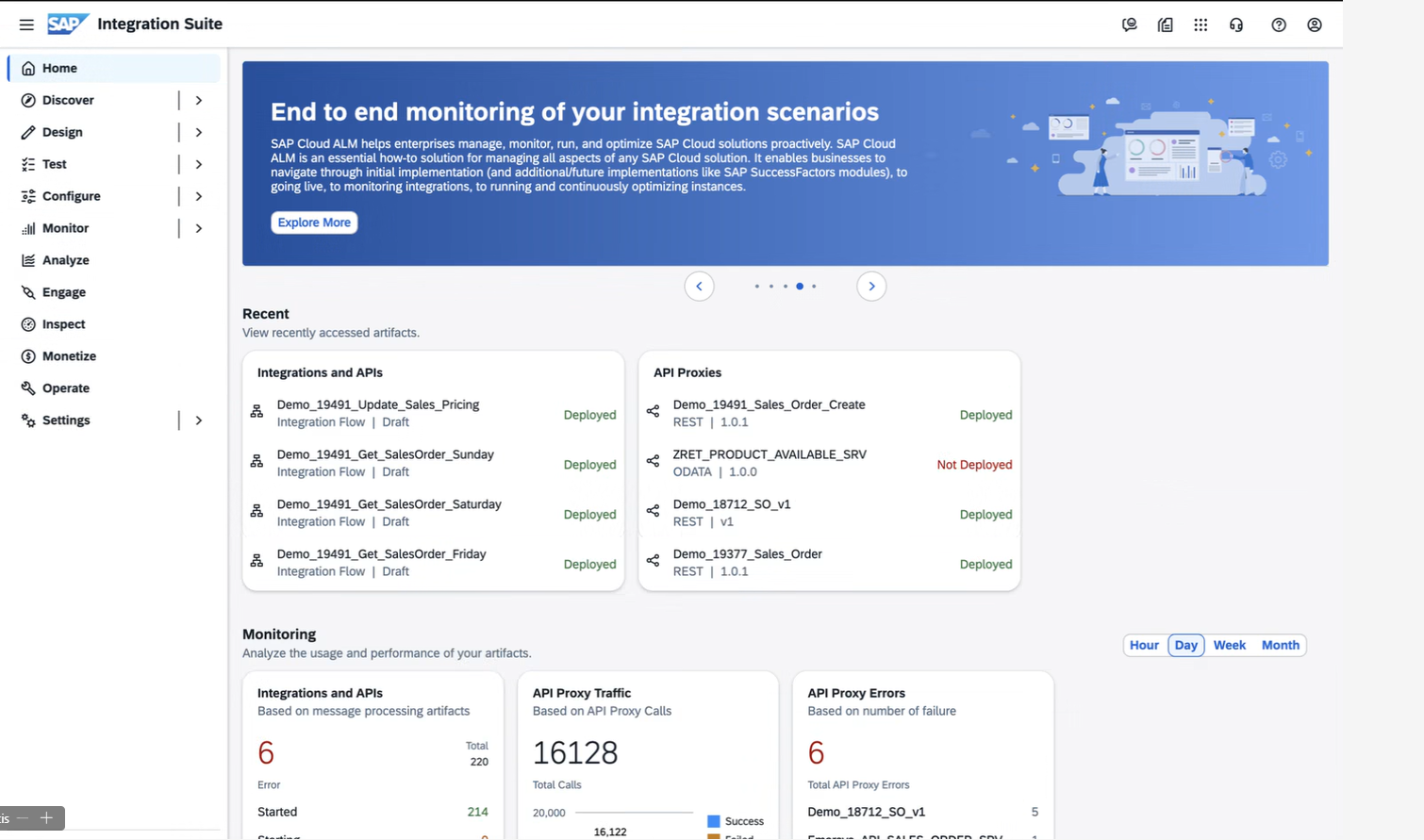1424x840 pixels.
Task: Open the support headset icon
Action: tap(1236, 25)
